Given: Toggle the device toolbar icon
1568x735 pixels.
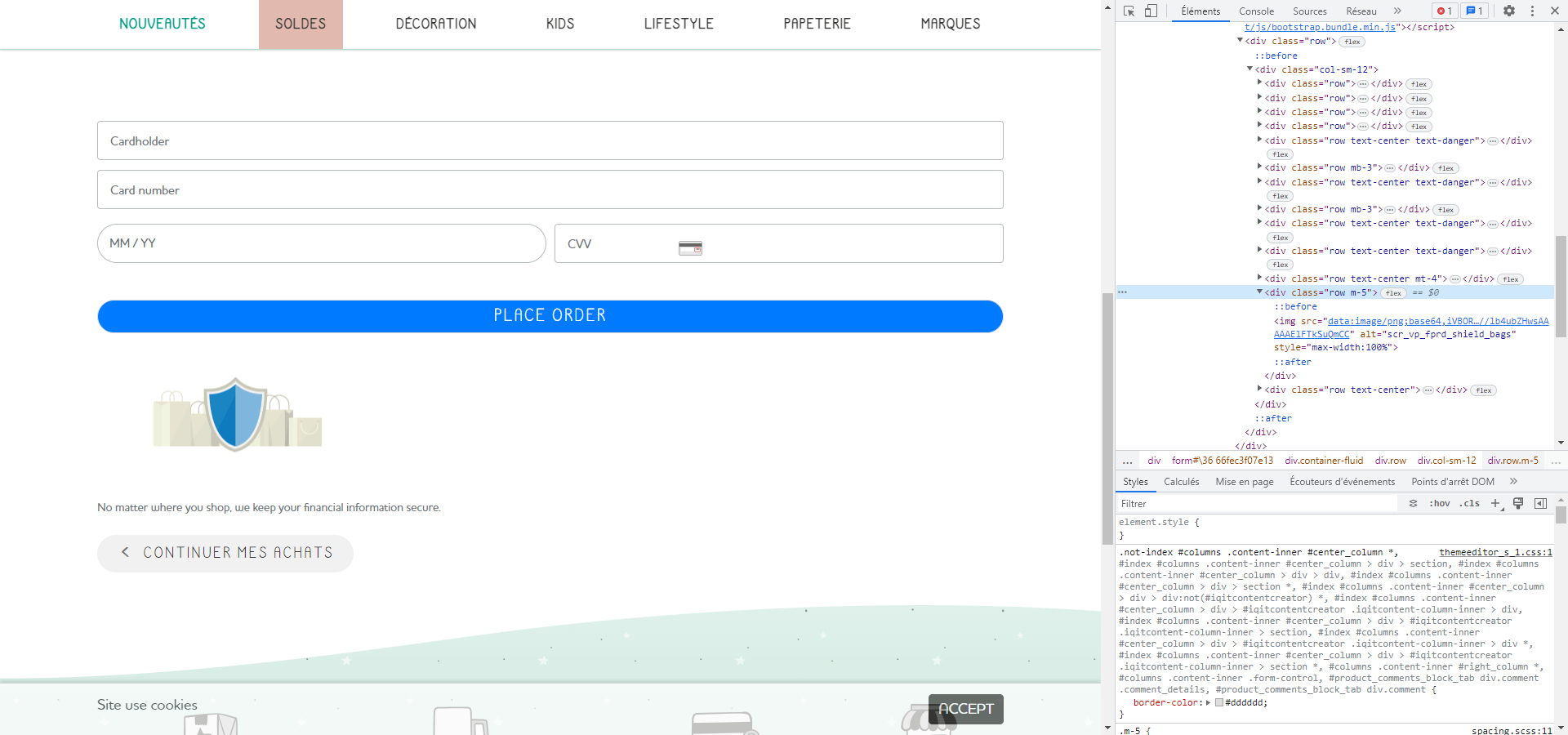Looking at the screenshot, I should [1151, 11].
